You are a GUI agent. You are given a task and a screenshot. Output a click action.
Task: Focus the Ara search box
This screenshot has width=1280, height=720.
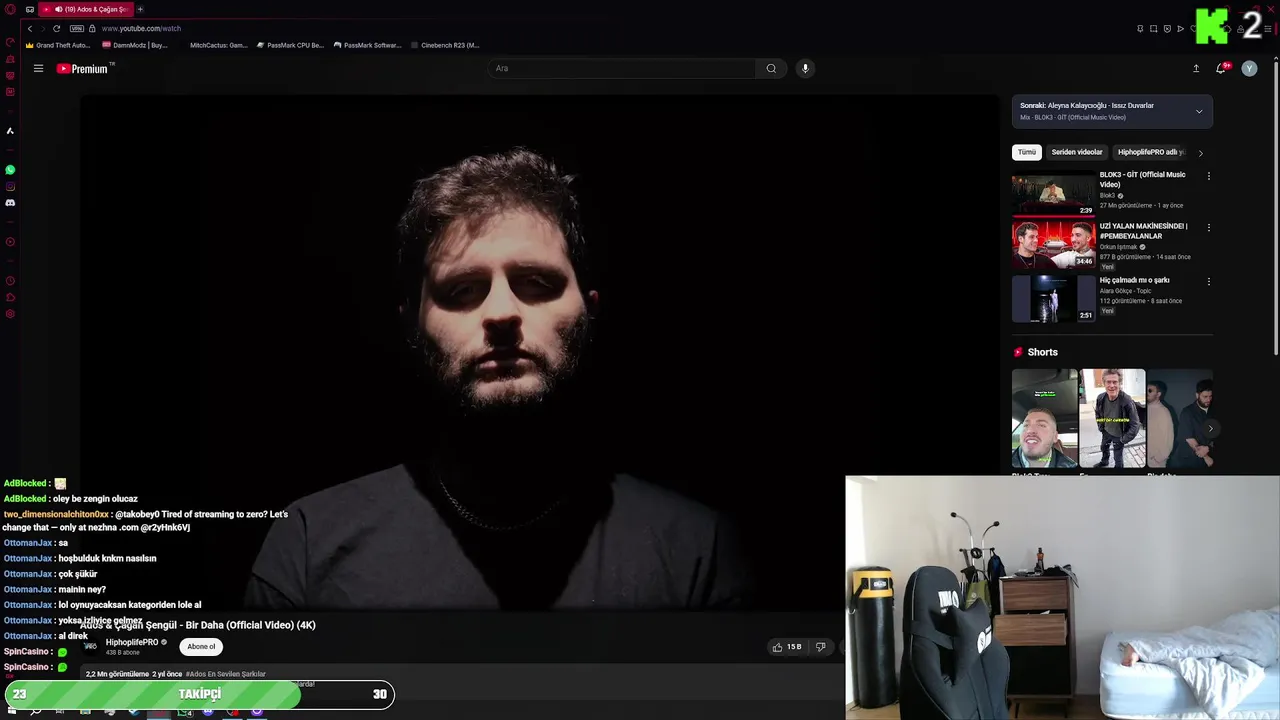click(x=622, y=69)
